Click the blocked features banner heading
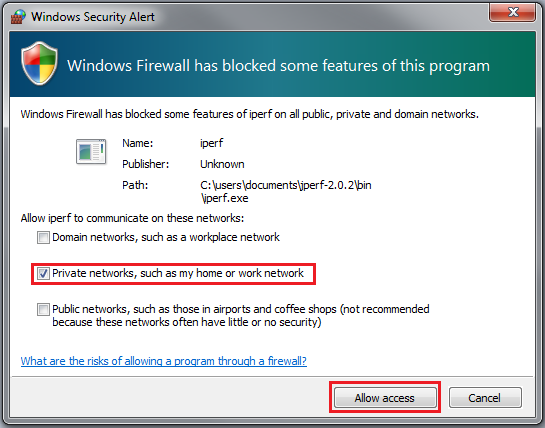Image resolution: width=545 pixels, height=428 pixels. [278, 66]
